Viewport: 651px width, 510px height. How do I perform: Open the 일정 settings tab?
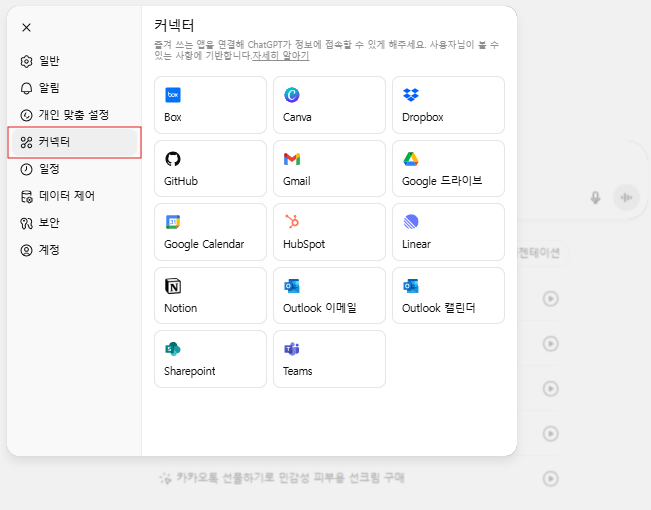pos(74,169)
